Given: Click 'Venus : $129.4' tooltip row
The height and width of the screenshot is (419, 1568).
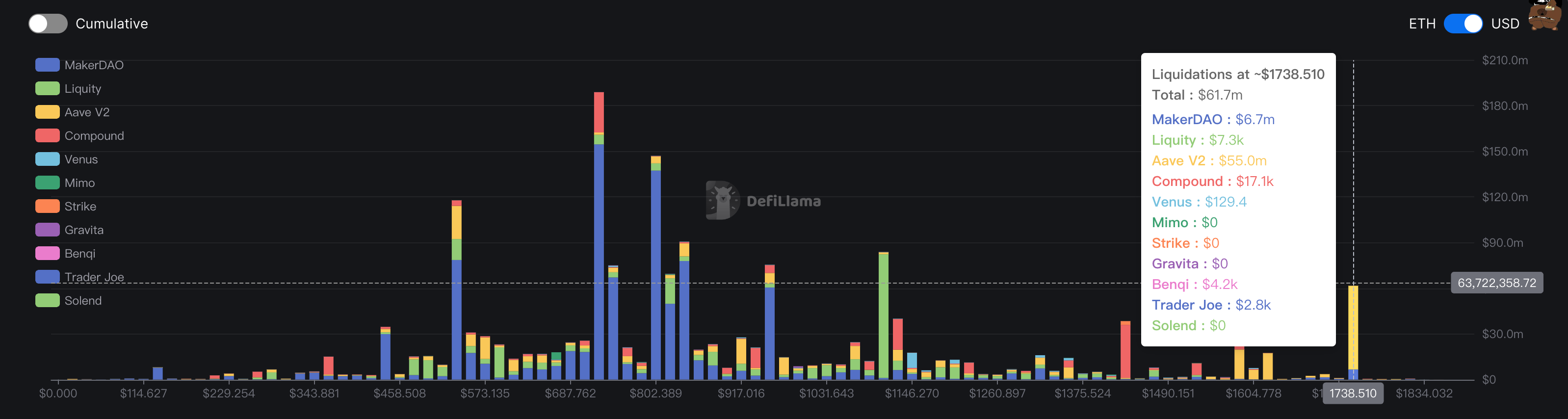Looking at the screenshot, I should (x=1199, y=202).
